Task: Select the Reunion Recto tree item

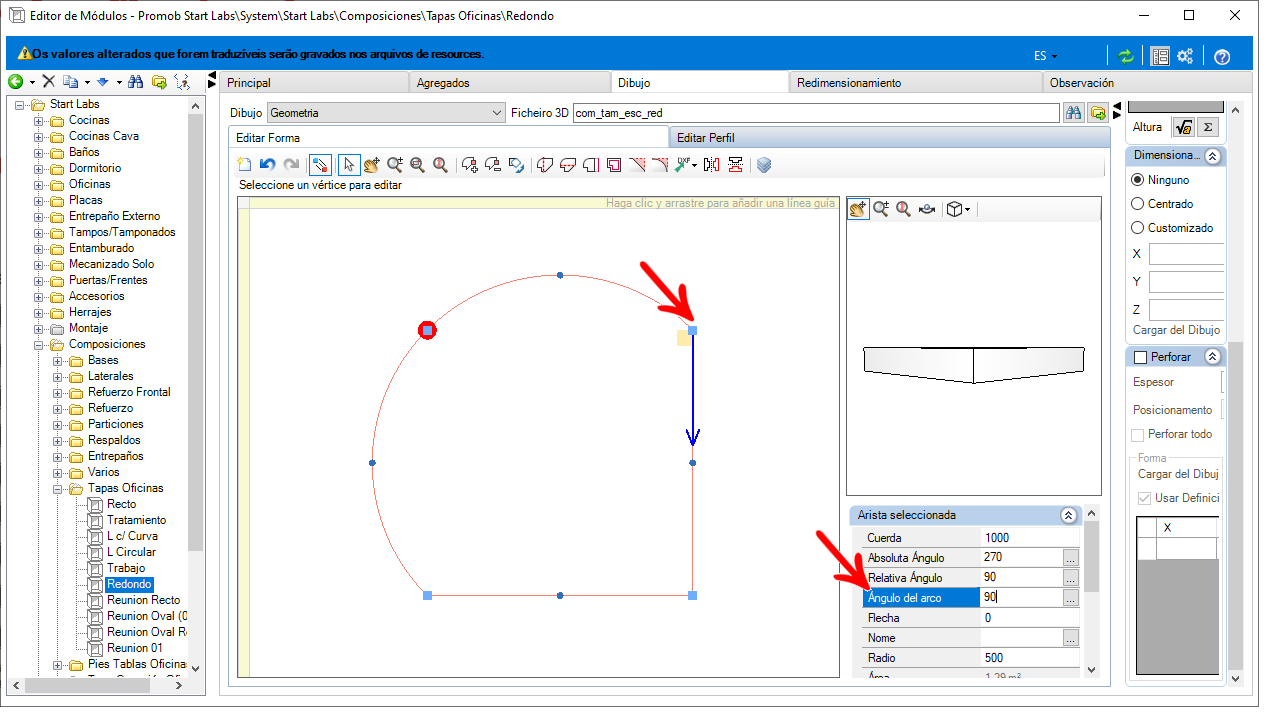Action: [x=144, y=600]
